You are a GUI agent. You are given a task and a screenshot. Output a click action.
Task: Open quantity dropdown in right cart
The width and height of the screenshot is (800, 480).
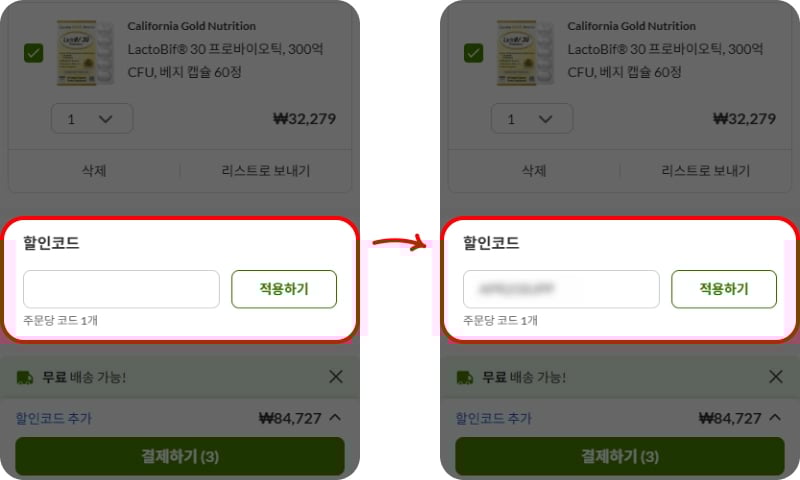click(532, 119)
